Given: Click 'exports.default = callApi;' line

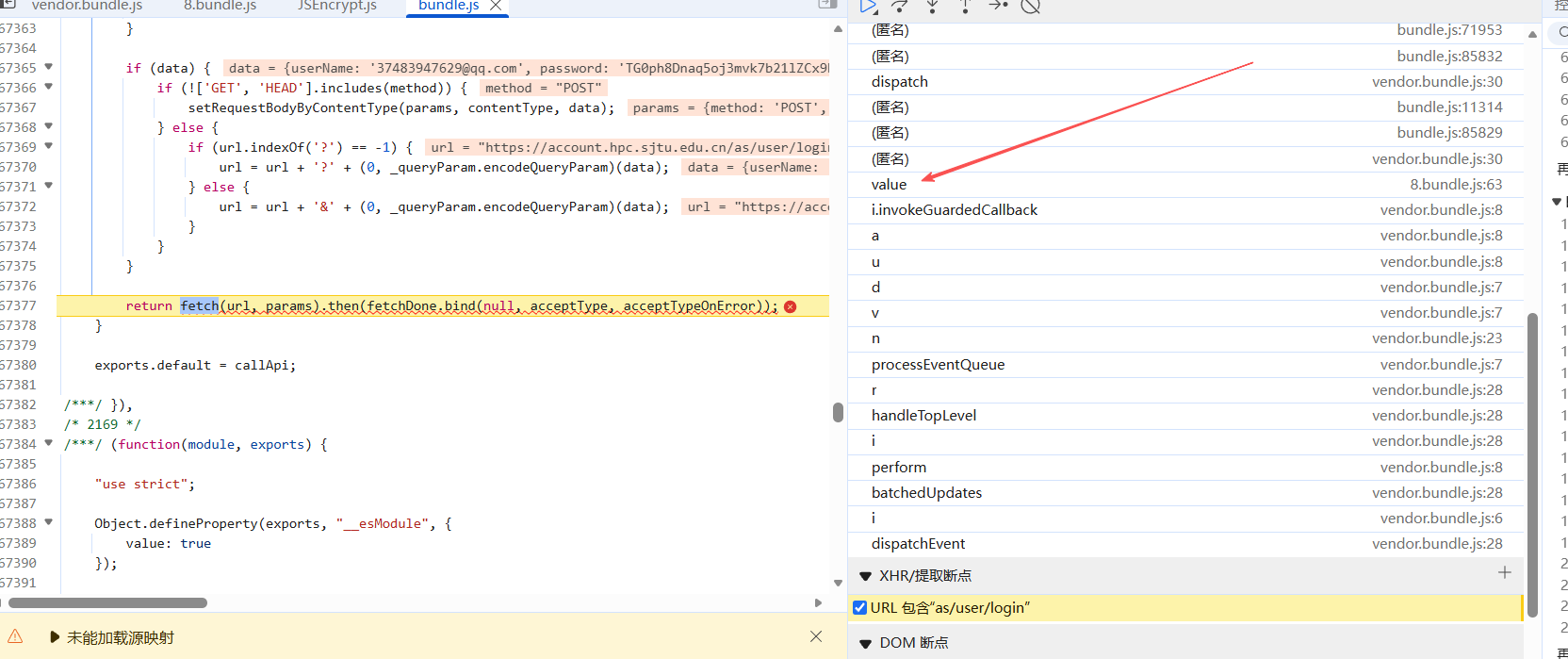Looking at the screenshot, I should click(x=195, y=365).
